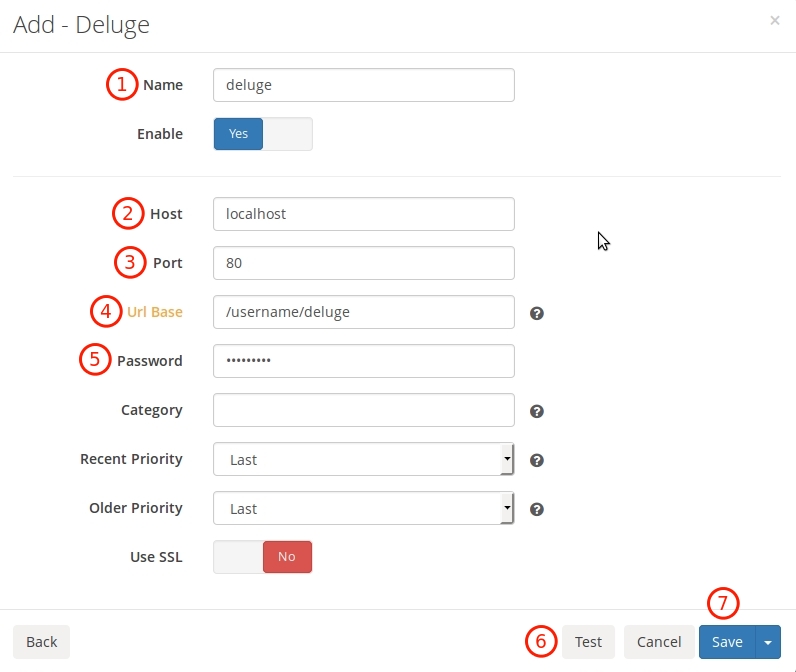Click the help icon for Recent Priority
This screenshot has height=672, width=796.
point(537,460)
